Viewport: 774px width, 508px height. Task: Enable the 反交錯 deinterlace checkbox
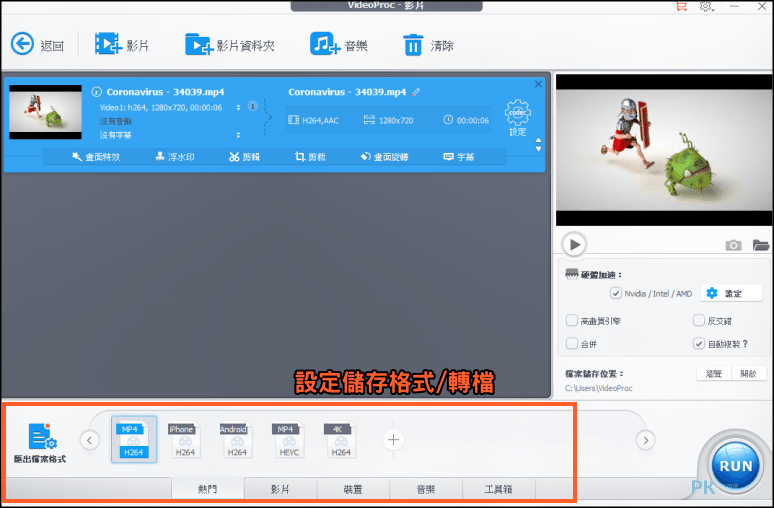(698, 320)
